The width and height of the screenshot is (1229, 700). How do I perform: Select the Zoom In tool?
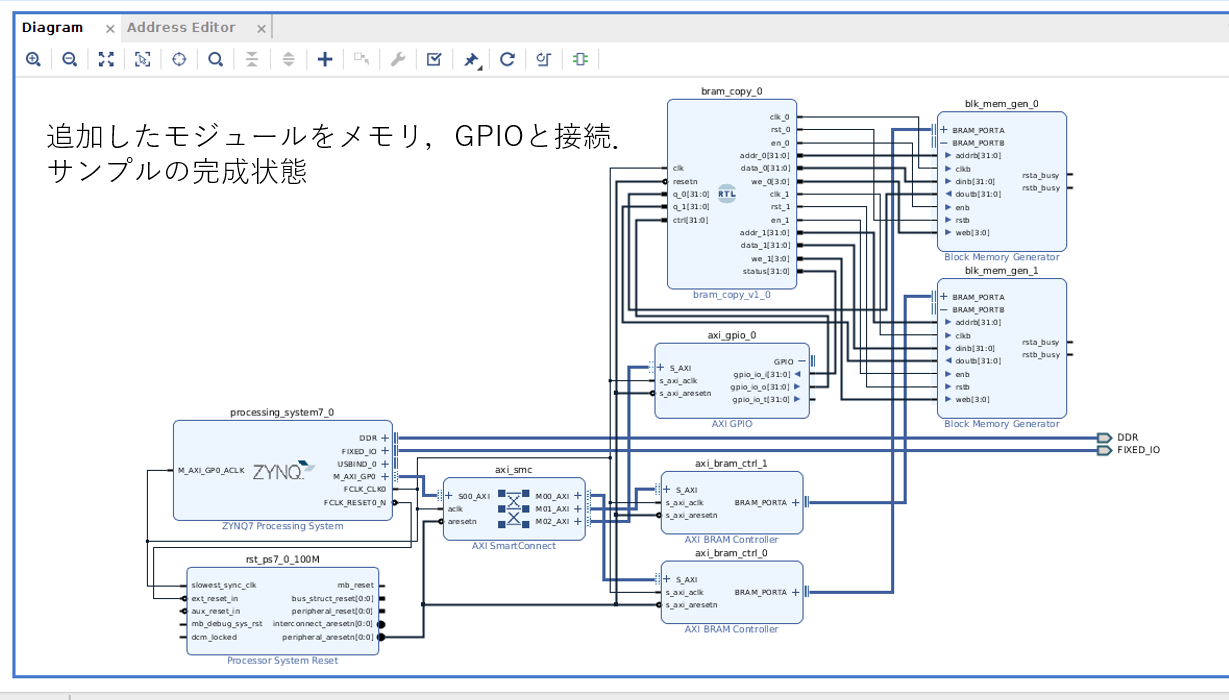[x=33, y=59]
